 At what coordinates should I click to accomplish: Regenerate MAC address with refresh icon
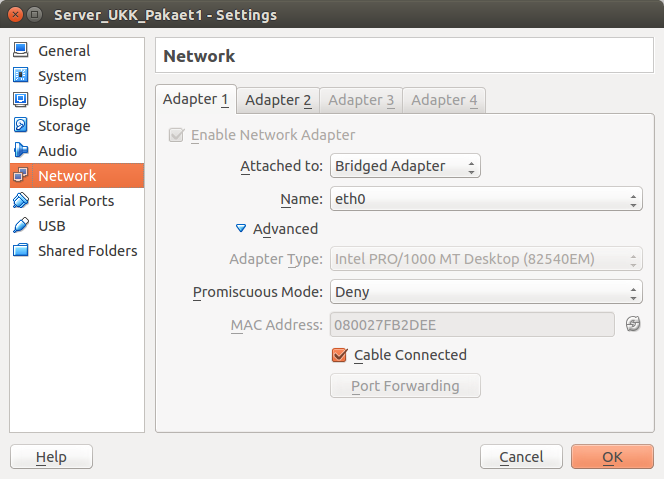tap(632, 324)
